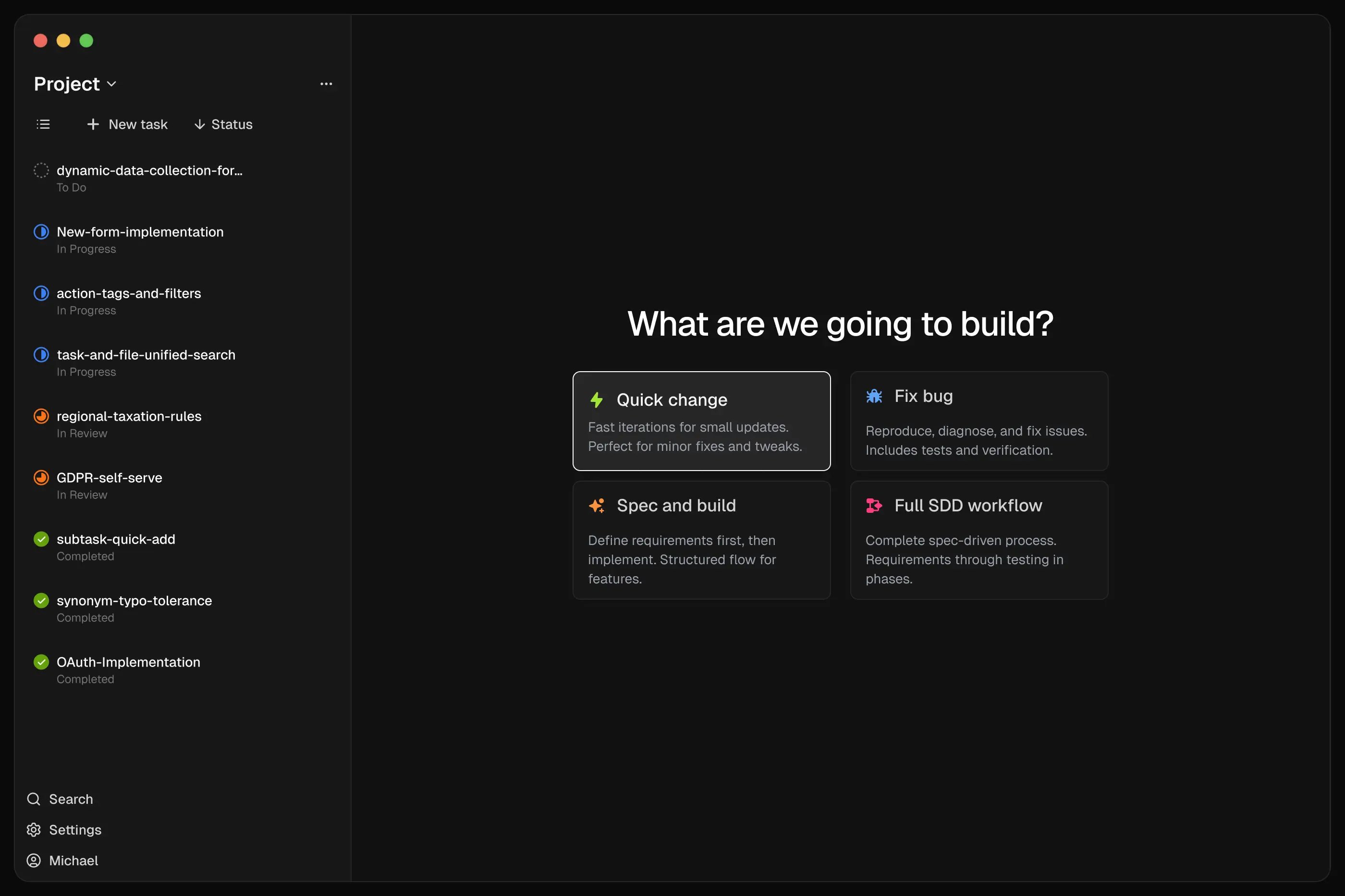The image size is (1345, 896).
Task: Click the pink Full SDD workflow icon
Action: coord(874,506)
